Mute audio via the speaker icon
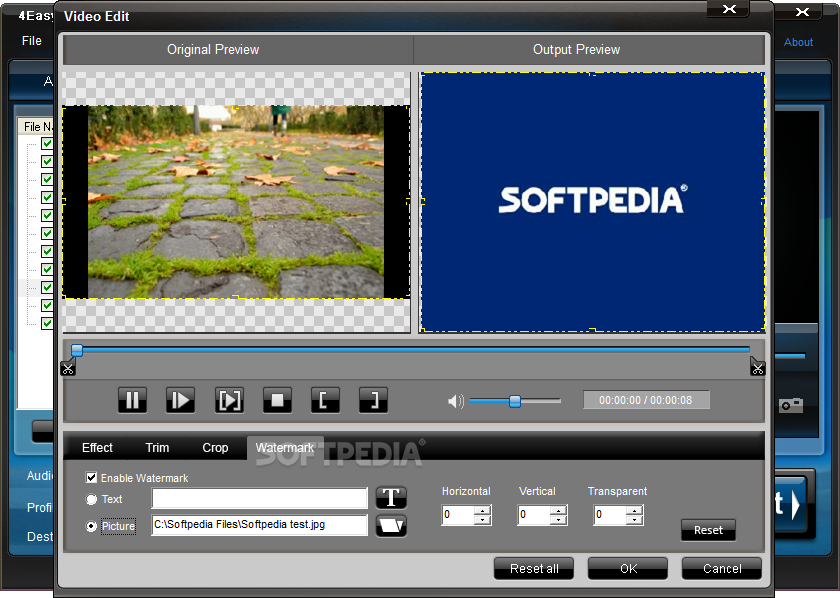This screenshot has width=840, height=598. click(x=455, y=401)
